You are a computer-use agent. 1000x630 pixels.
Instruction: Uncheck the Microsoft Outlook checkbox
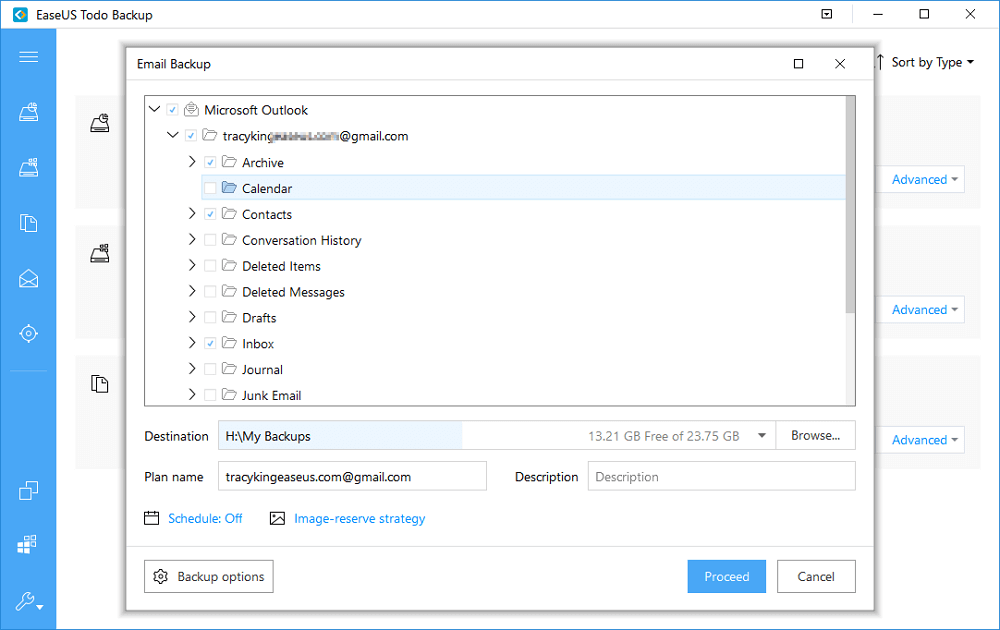tap(172, 110)
